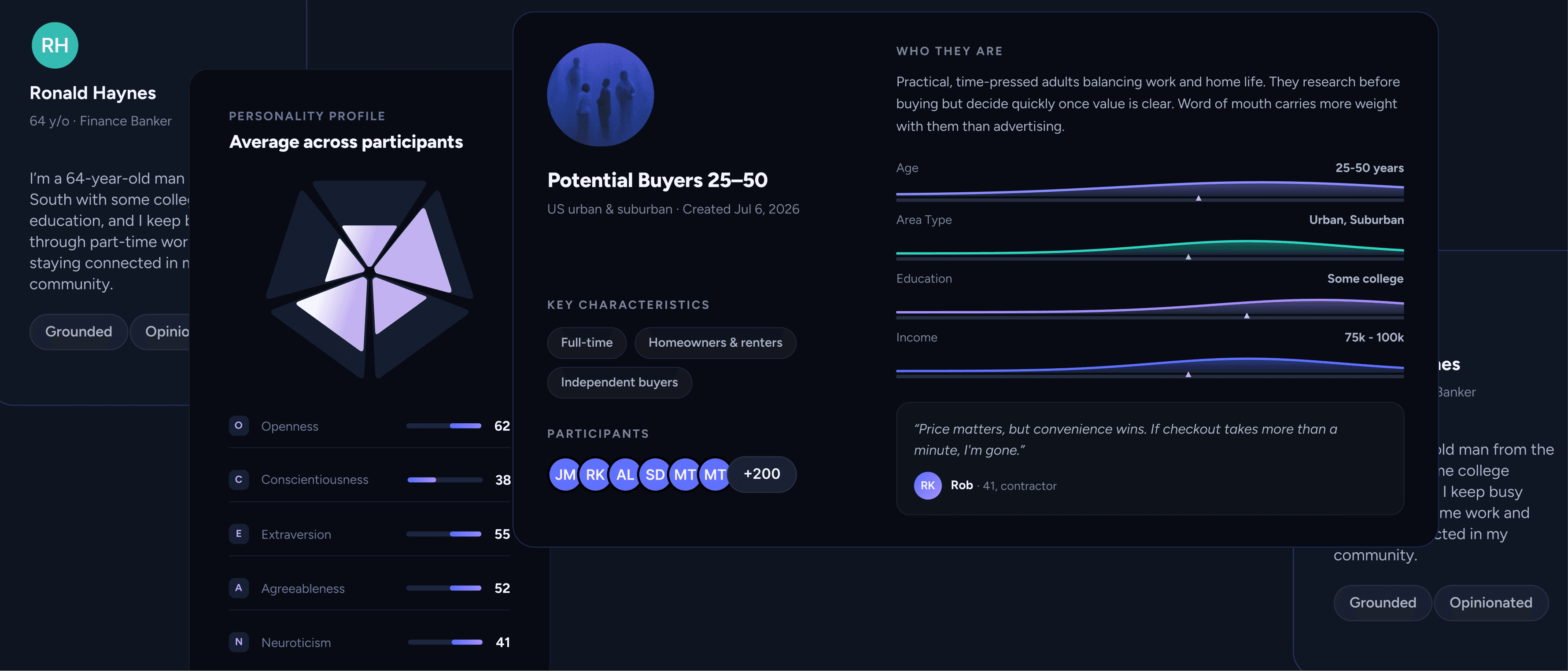Click '64 y/o · Finance Banker' subtitle
Viewport: 1568px width, 671px height.
click(x=100, y=121)
